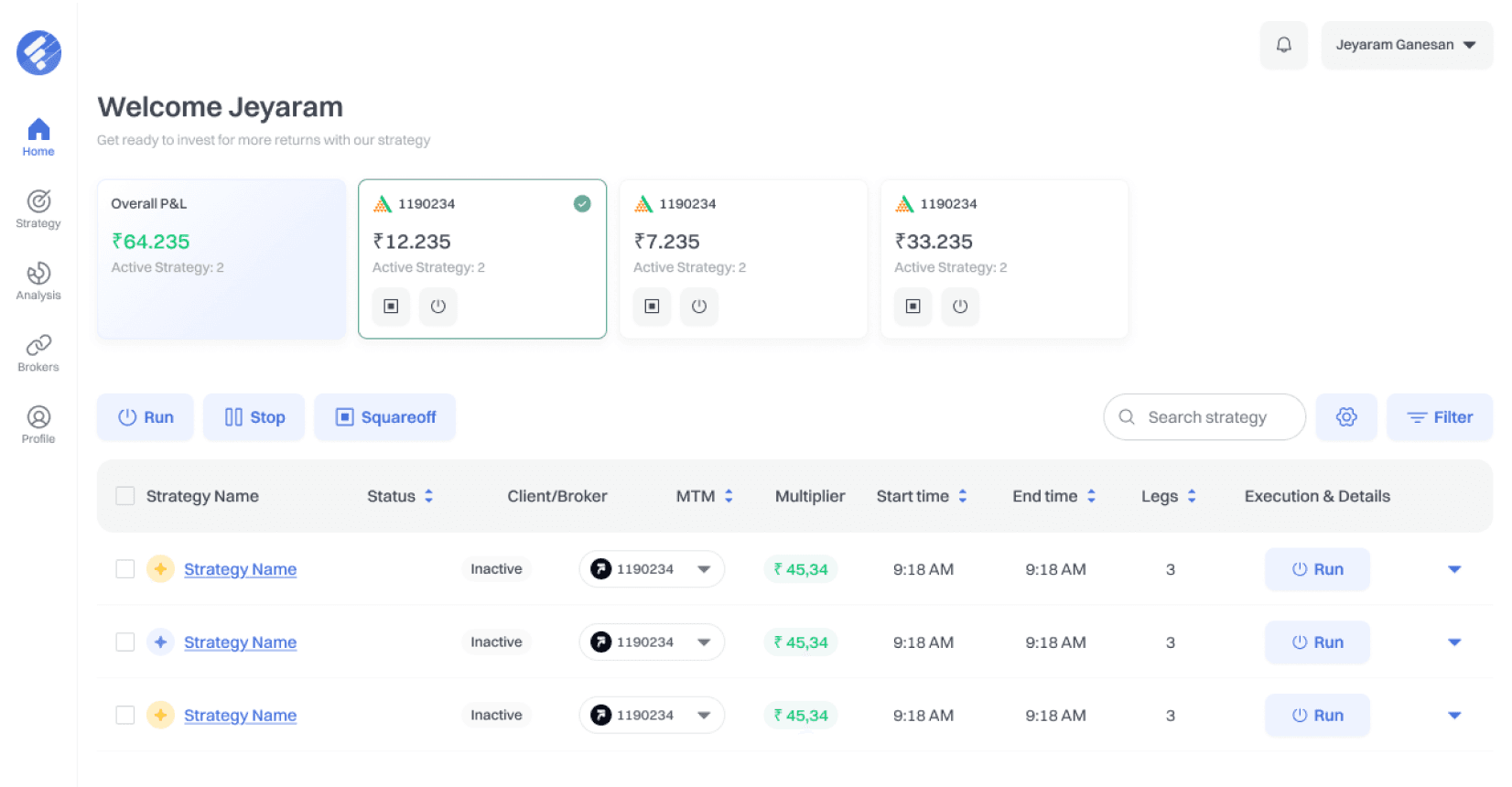The image size is (1512, 787).
Task: Click broker logo on the ₹12.235 card
Action: click(x=383, y=204)
